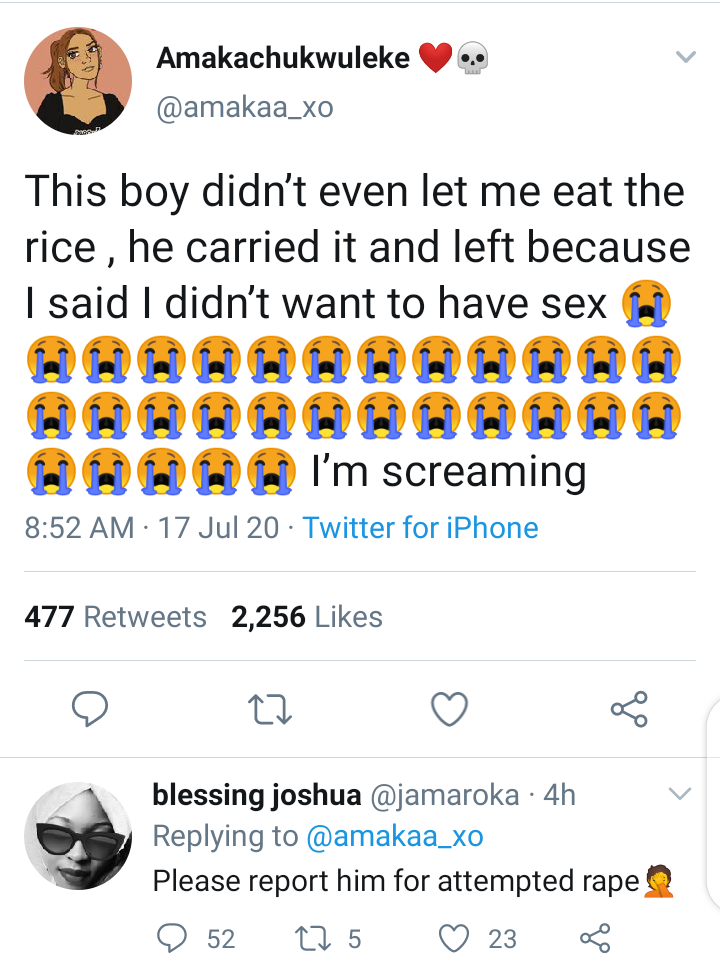Open options chevron on blessing joshua's reply
This screenshot has height=966, width=720.
[679, 793]
